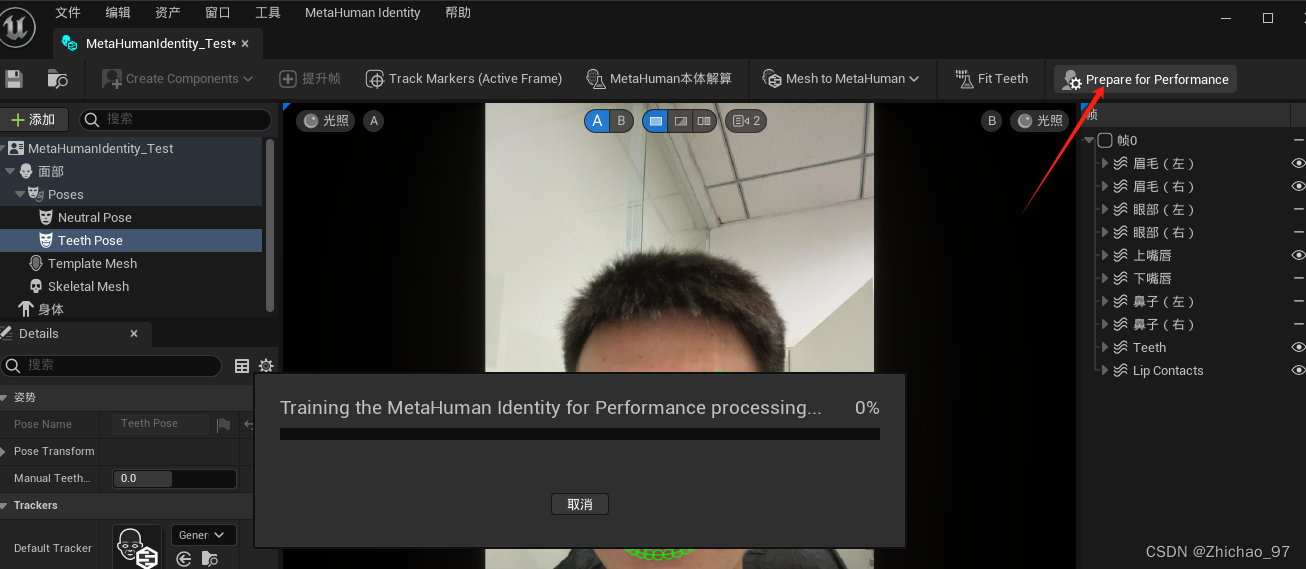
Task: Select dual side-by-side view mode icon
Action: 704,121
